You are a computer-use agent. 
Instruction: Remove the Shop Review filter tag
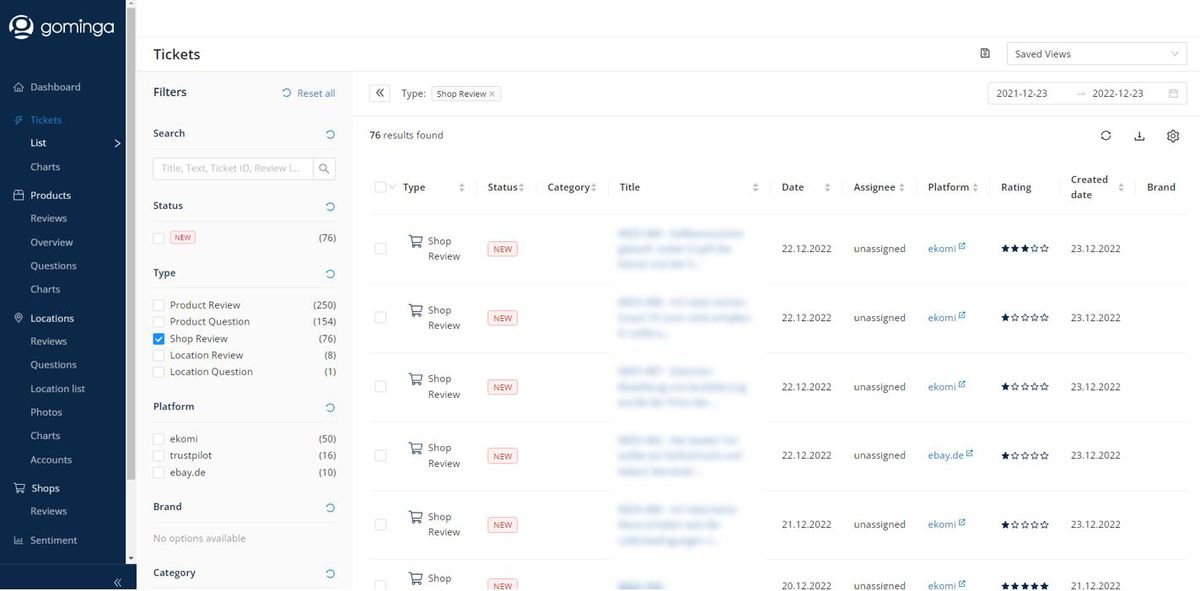(x=492, y=94)
